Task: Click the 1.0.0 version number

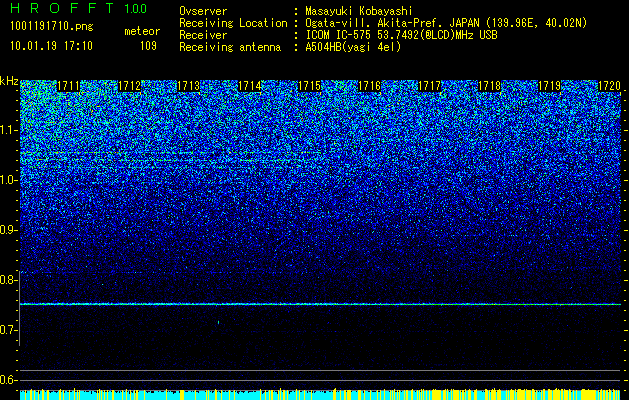Action: click(136, 9)
